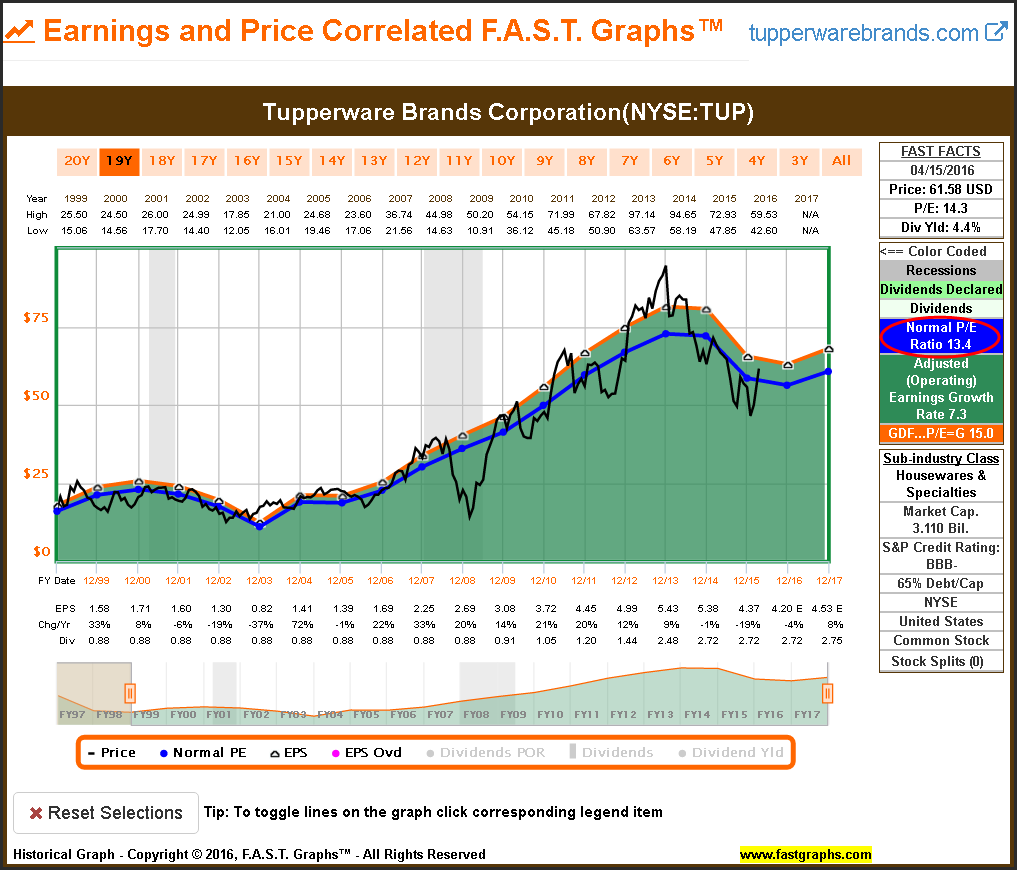Click the external link icon beside tupperwarebrands.com

pyautogui.click(x=995, y=31)
